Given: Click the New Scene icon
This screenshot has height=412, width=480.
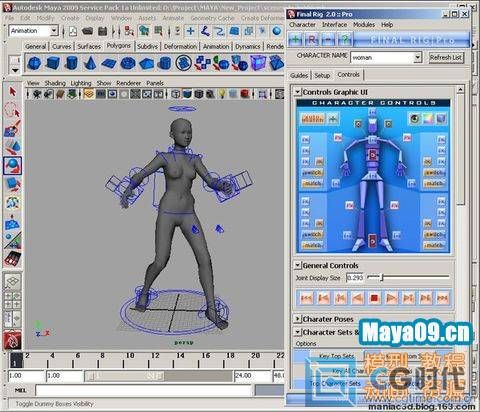Looking at the screenshot, I should pyautogui.click(x=73, y=31).
